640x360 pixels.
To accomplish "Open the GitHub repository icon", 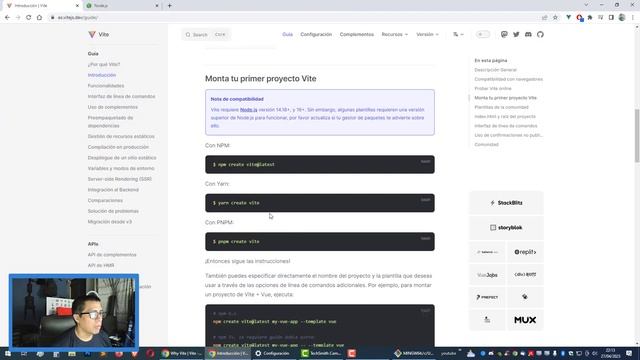I will coord(540,34).
